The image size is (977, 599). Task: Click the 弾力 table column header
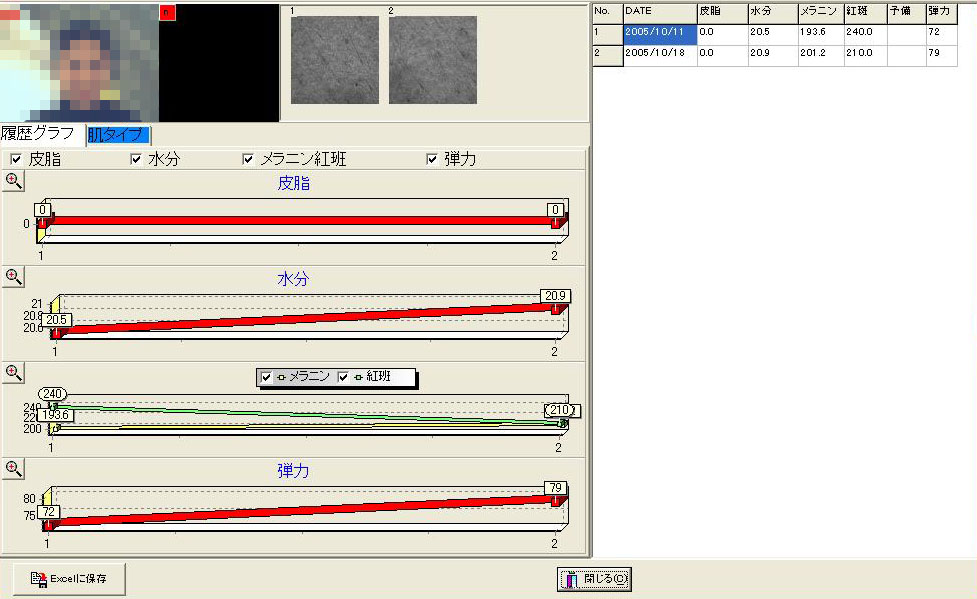pos(941,13)
